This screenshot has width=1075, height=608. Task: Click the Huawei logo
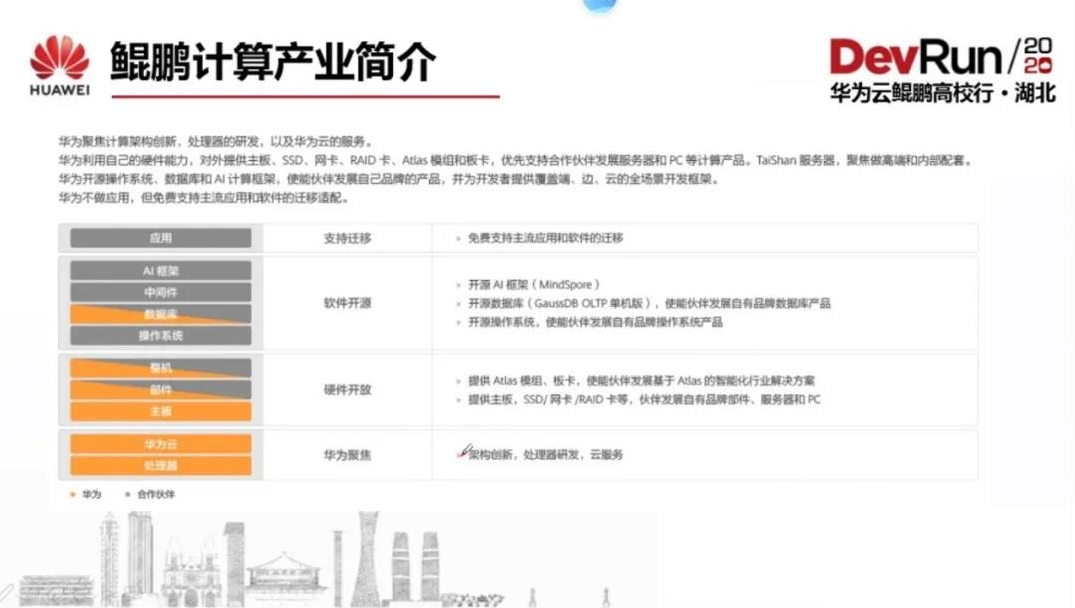click(60, 66)
